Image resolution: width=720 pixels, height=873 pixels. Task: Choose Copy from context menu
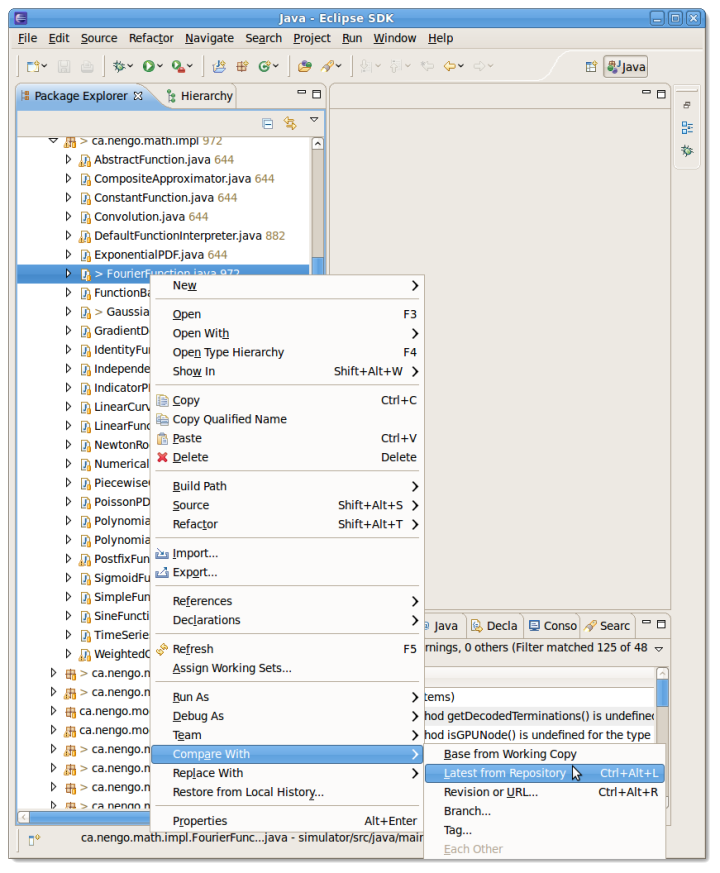coord(287,400)
